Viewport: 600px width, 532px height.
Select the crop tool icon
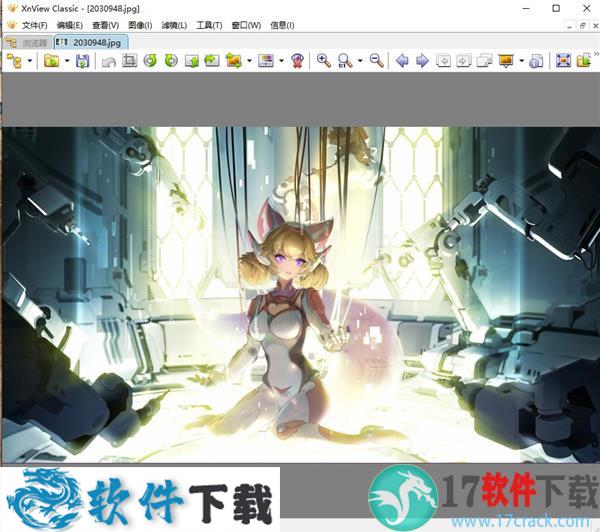(x=129, y=60)
